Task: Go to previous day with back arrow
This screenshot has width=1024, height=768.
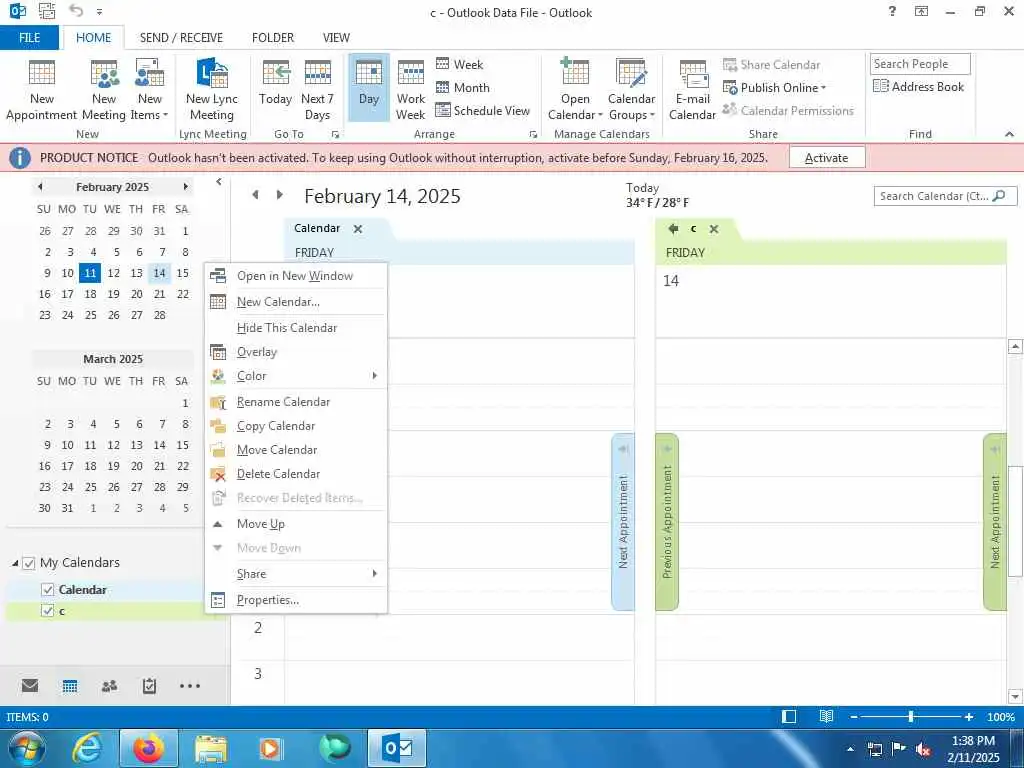Action: (255, 195)
